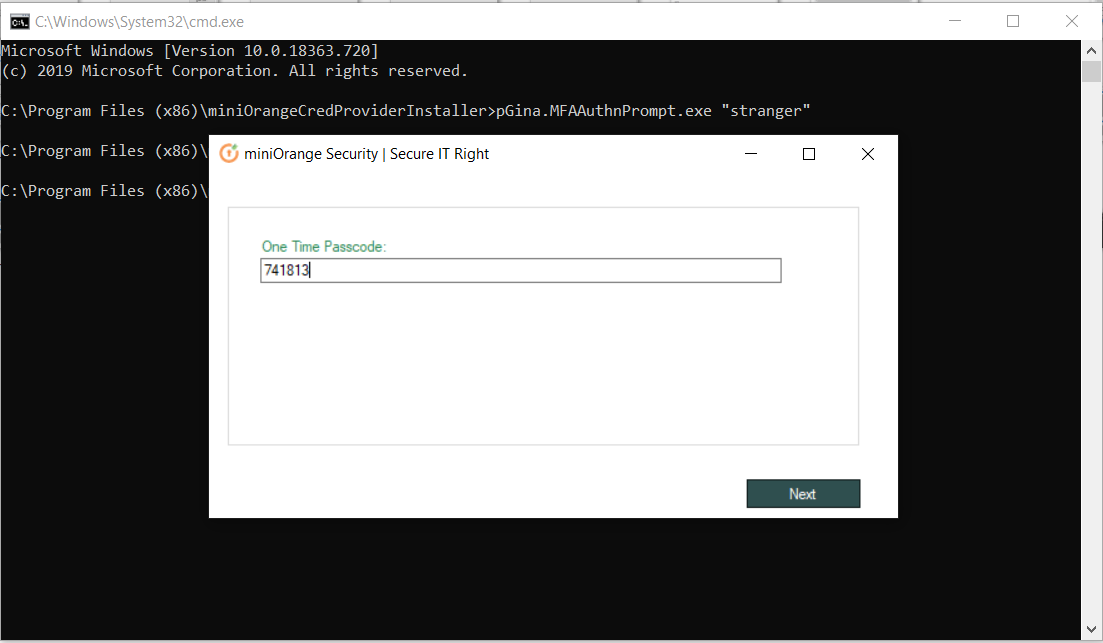
Task: Minimize the cmd.exe window
Action: pos(955,21)
